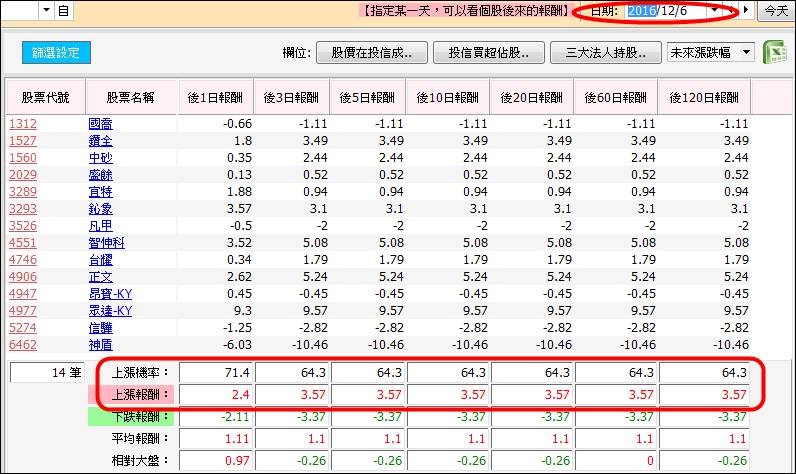Select 平均報酬 value 1.11
Screen dimensions: 796x474
pos(216,438)
